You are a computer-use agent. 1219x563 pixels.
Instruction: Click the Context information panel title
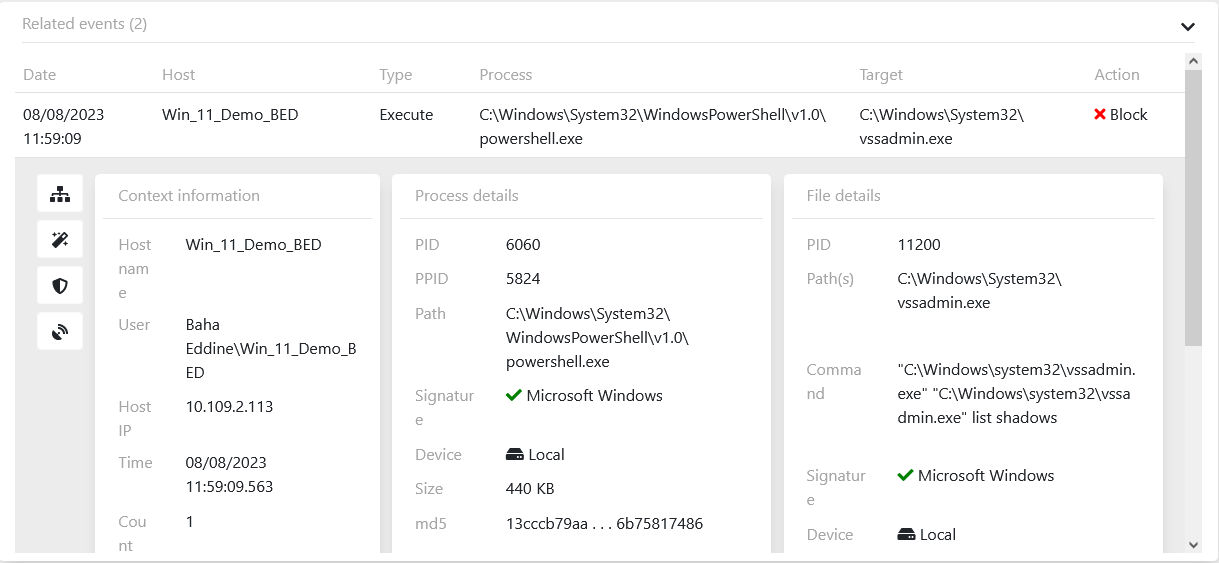pyautogui.click(x=189, y=196)
